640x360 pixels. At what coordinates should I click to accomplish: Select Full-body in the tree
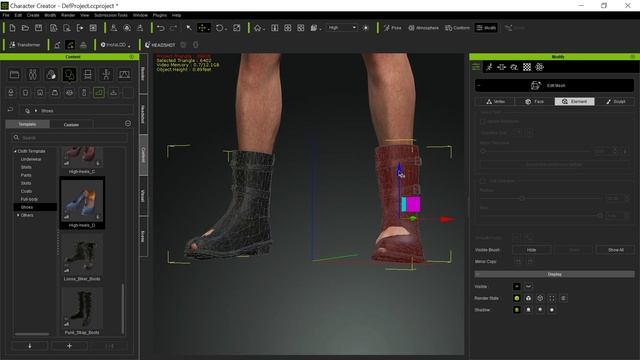coord(29,199)
